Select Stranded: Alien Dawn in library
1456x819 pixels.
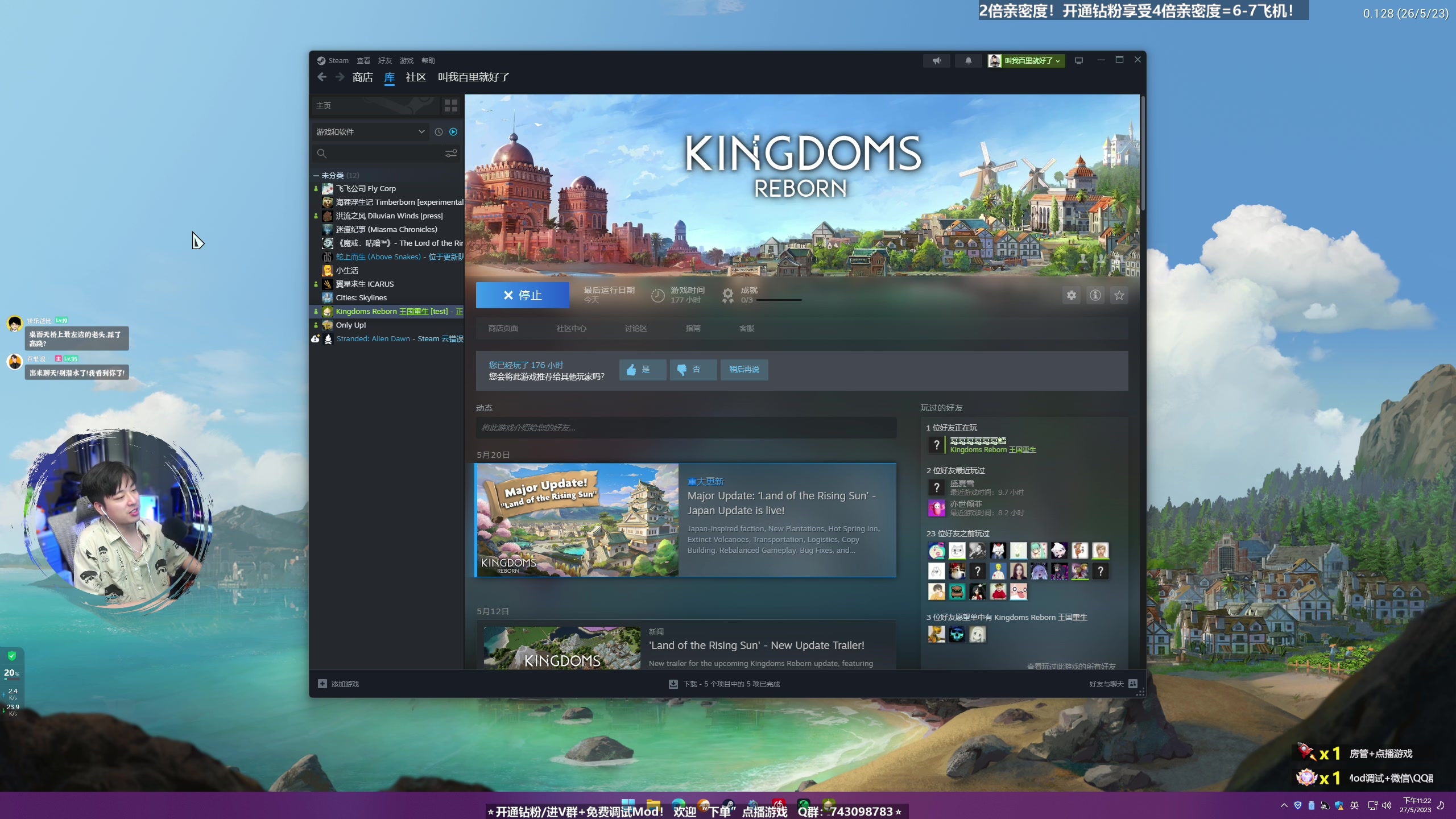(388, 339)
